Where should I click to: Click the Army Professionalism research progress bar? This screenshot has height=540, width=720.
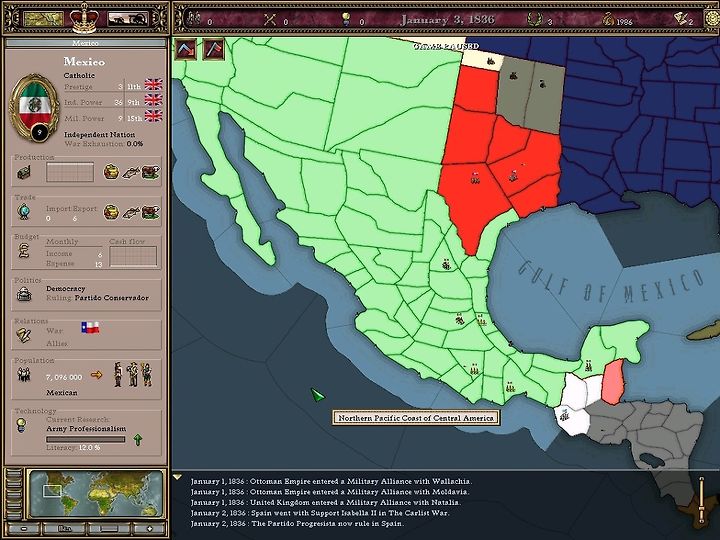[x=85, y=439]
